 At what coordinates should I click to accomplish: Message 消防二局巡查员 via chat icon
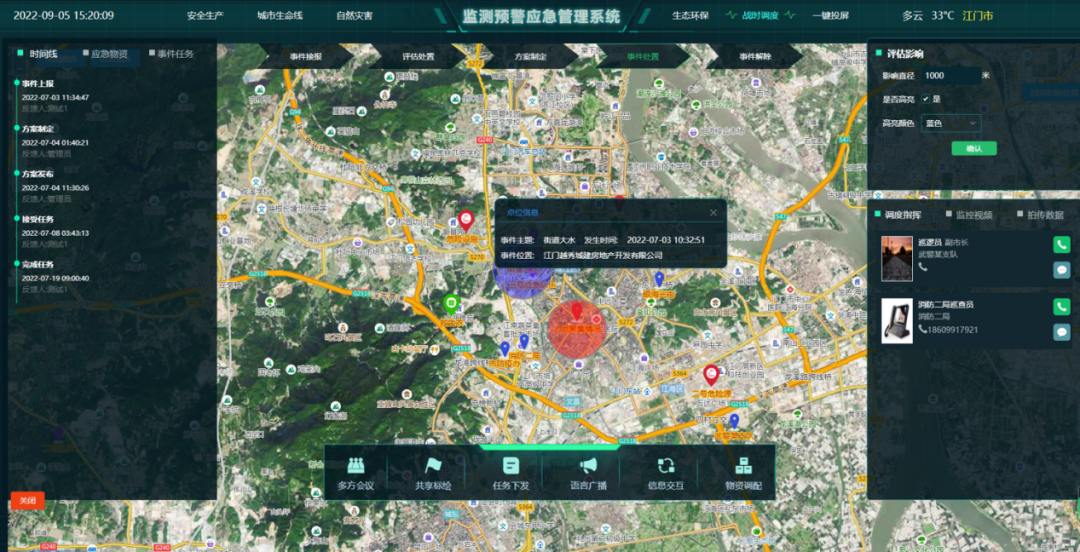click(1061, 332)
